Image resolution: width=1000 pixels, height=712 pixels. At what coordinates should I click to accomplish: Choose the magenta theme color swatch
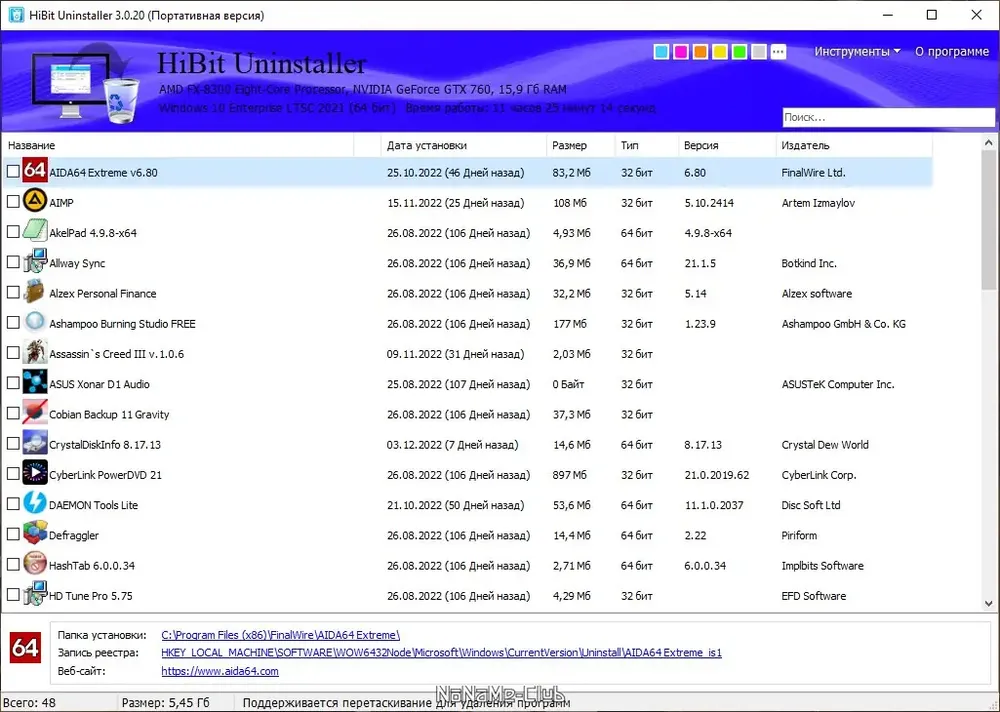tap(680, 52)
